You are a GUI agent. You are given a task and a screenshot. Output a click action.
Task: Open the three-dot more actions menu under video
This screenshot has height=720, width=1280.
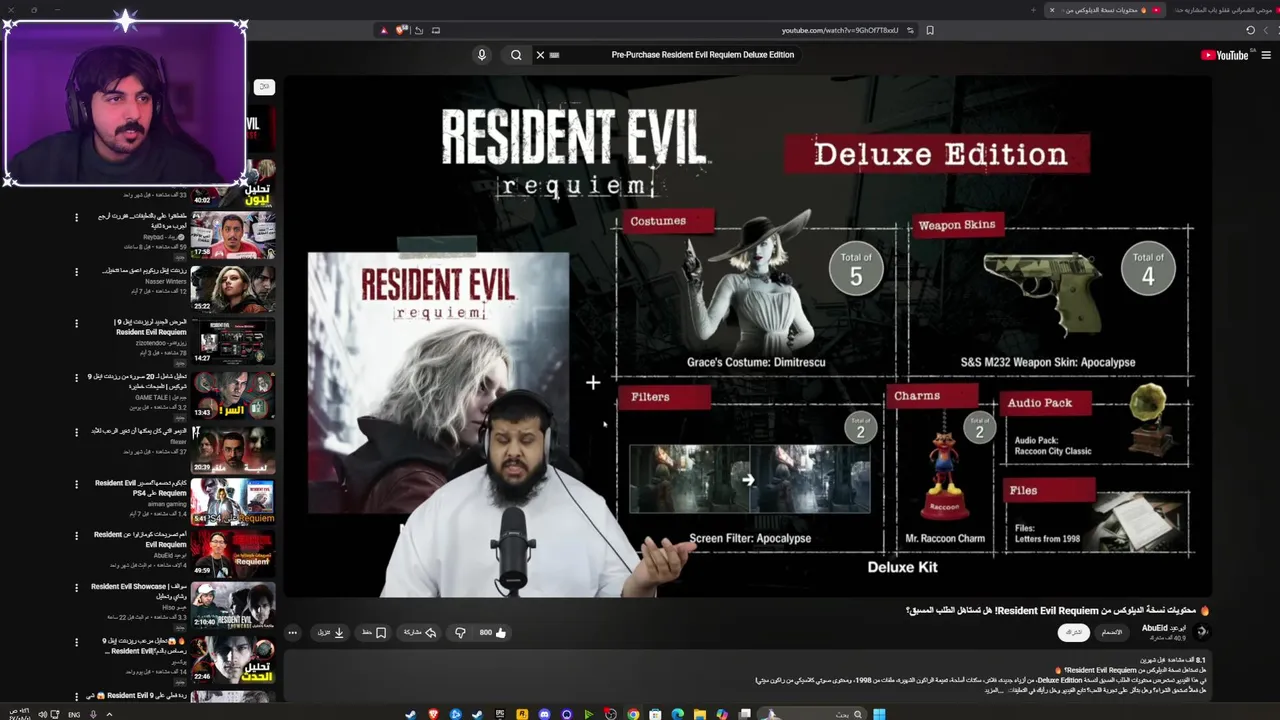click(292, 632)
